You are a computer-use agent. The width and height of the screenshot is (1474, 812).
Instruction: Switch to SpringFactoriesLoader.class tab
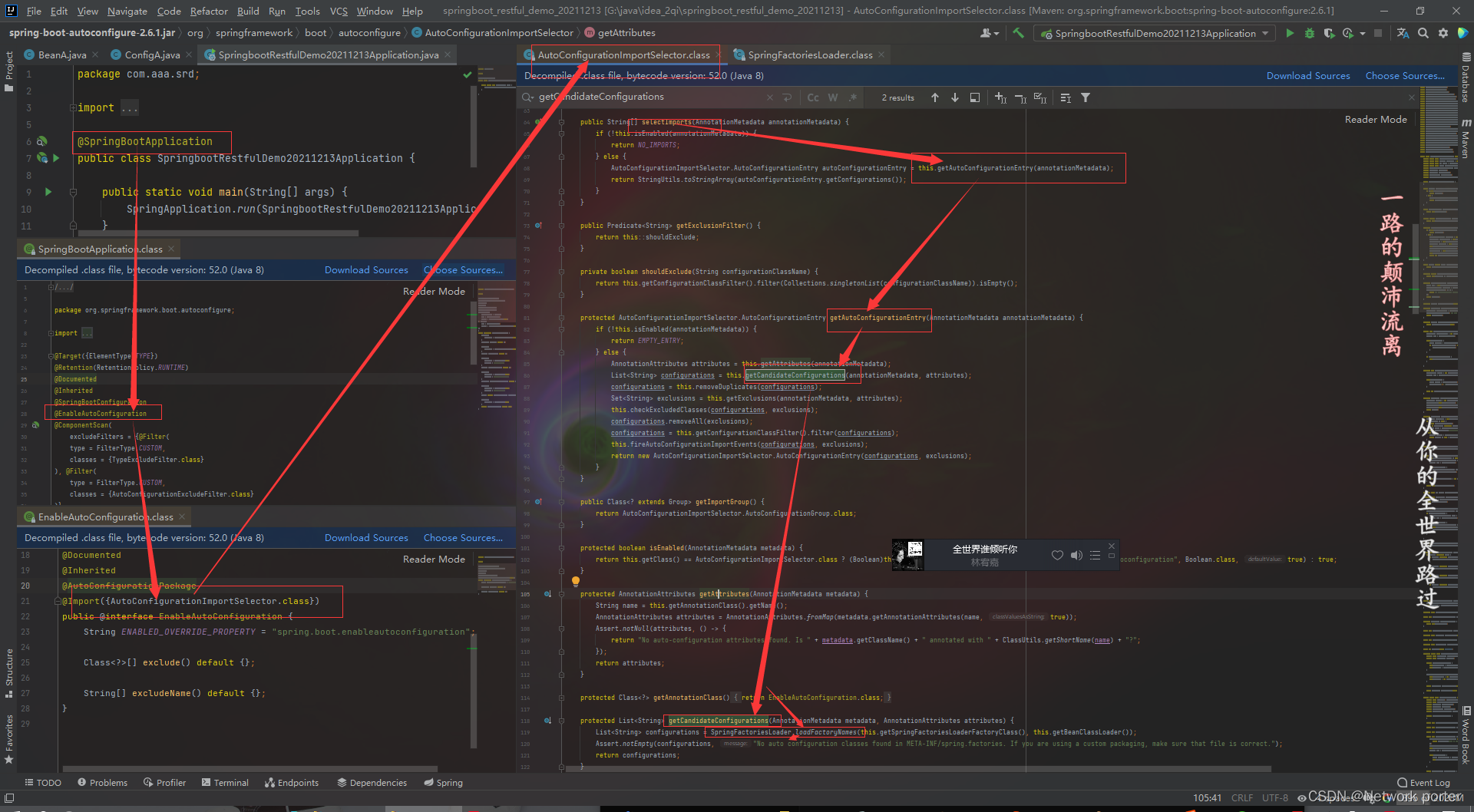point(809,54)
